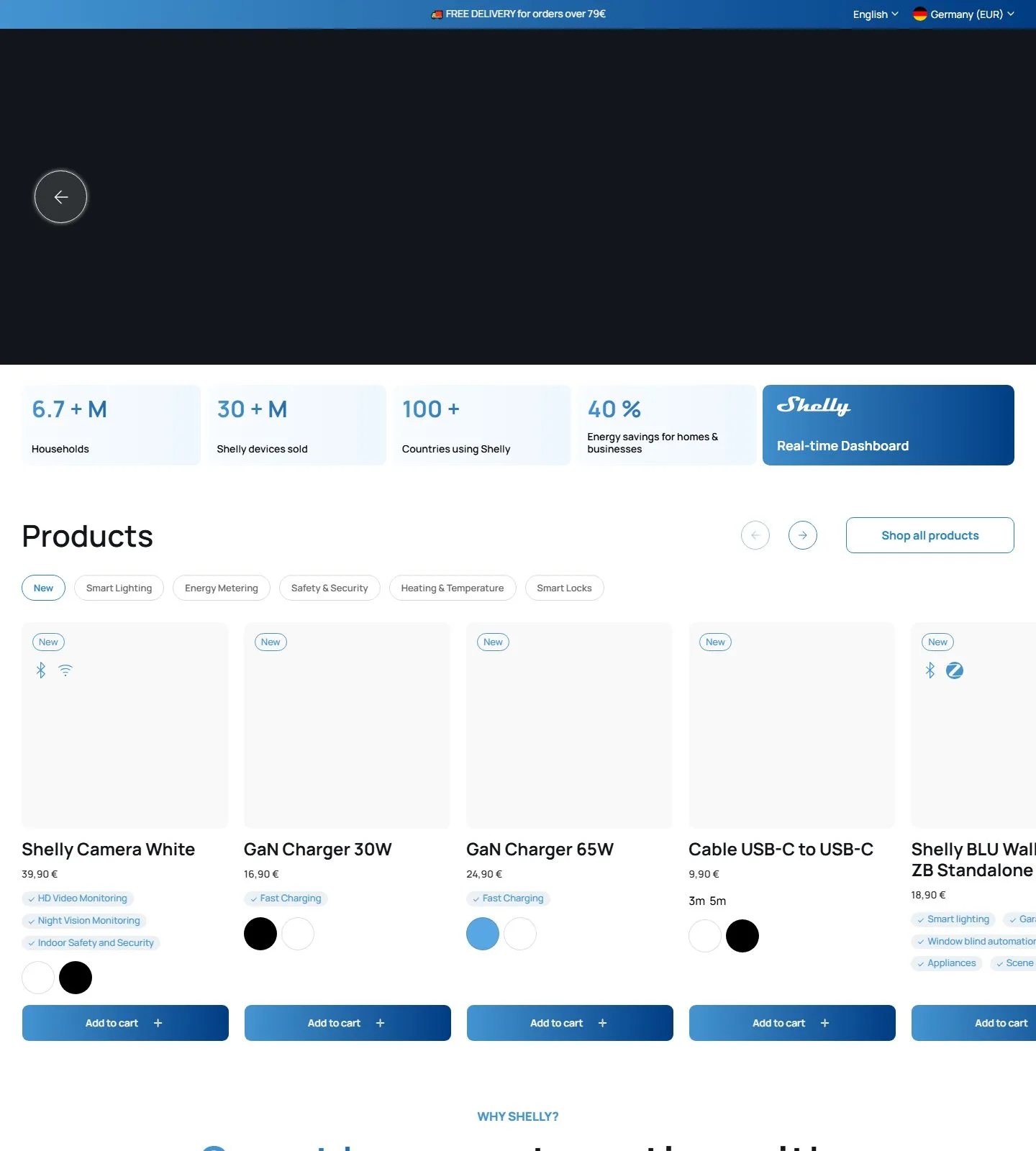Click the New badge on GaN Charger 30W
1036x1151 pixels.
tap(271, 642)
